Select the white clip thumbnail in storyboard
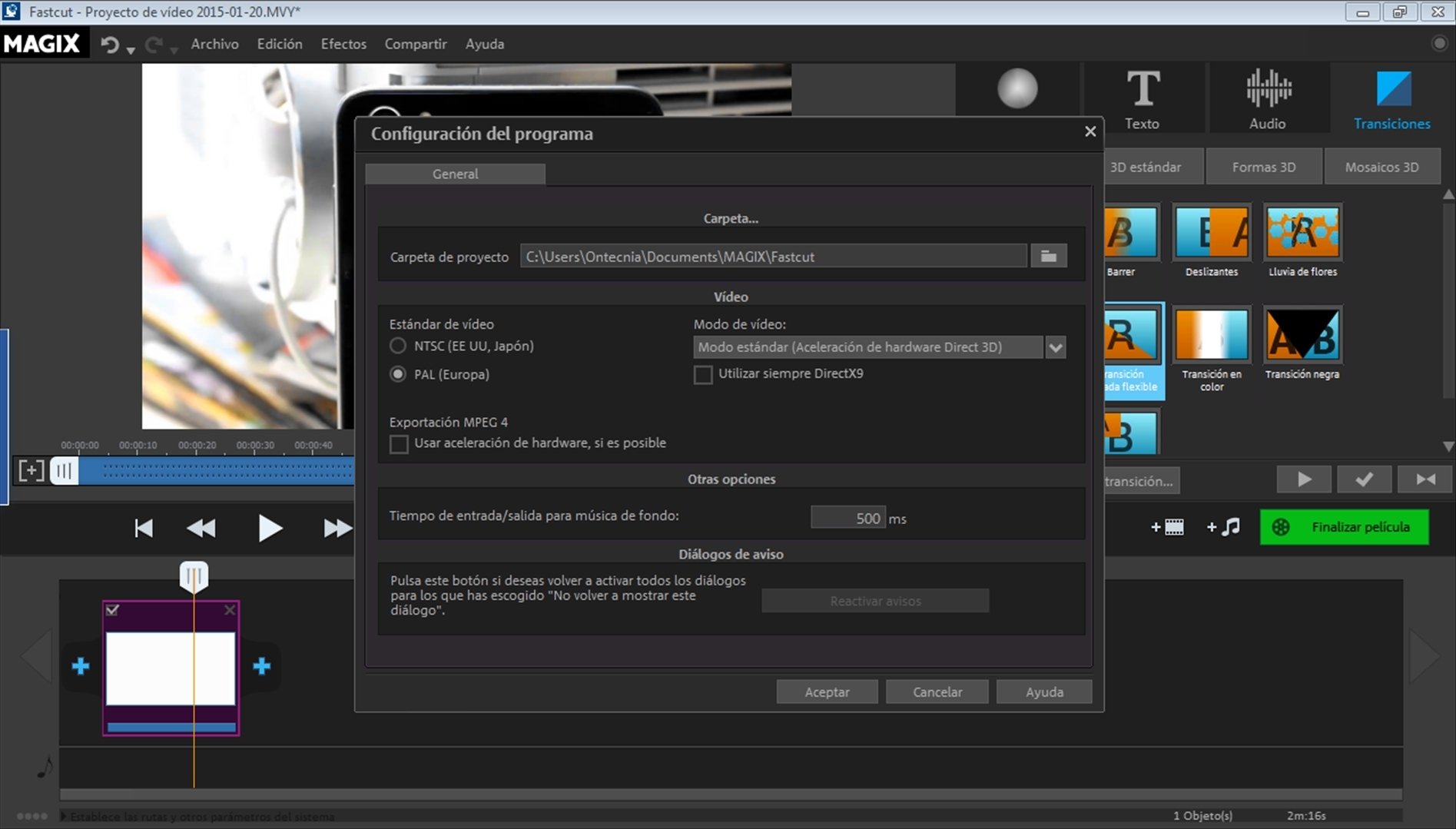Image resolution: width=1456 pixels, height=829 pixels. click(x=171, y=668)
